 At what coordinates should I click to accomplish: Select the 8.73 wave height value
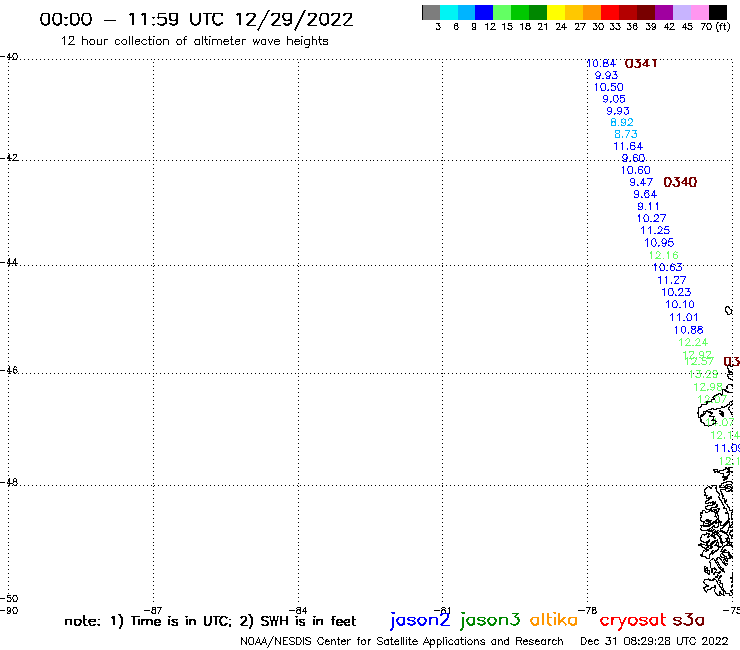[626, 134]
